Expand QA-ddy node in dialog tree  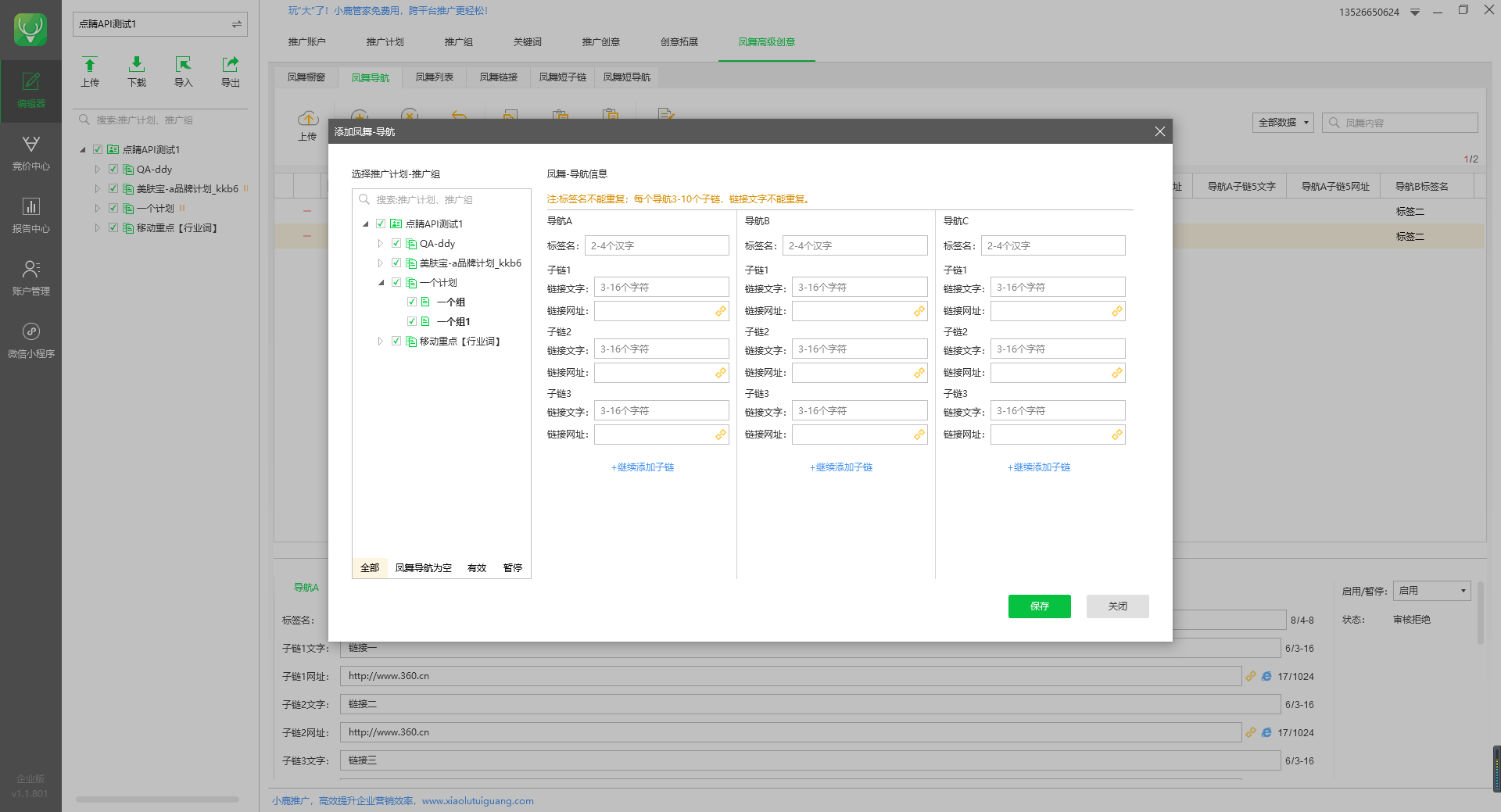point(381,243)
